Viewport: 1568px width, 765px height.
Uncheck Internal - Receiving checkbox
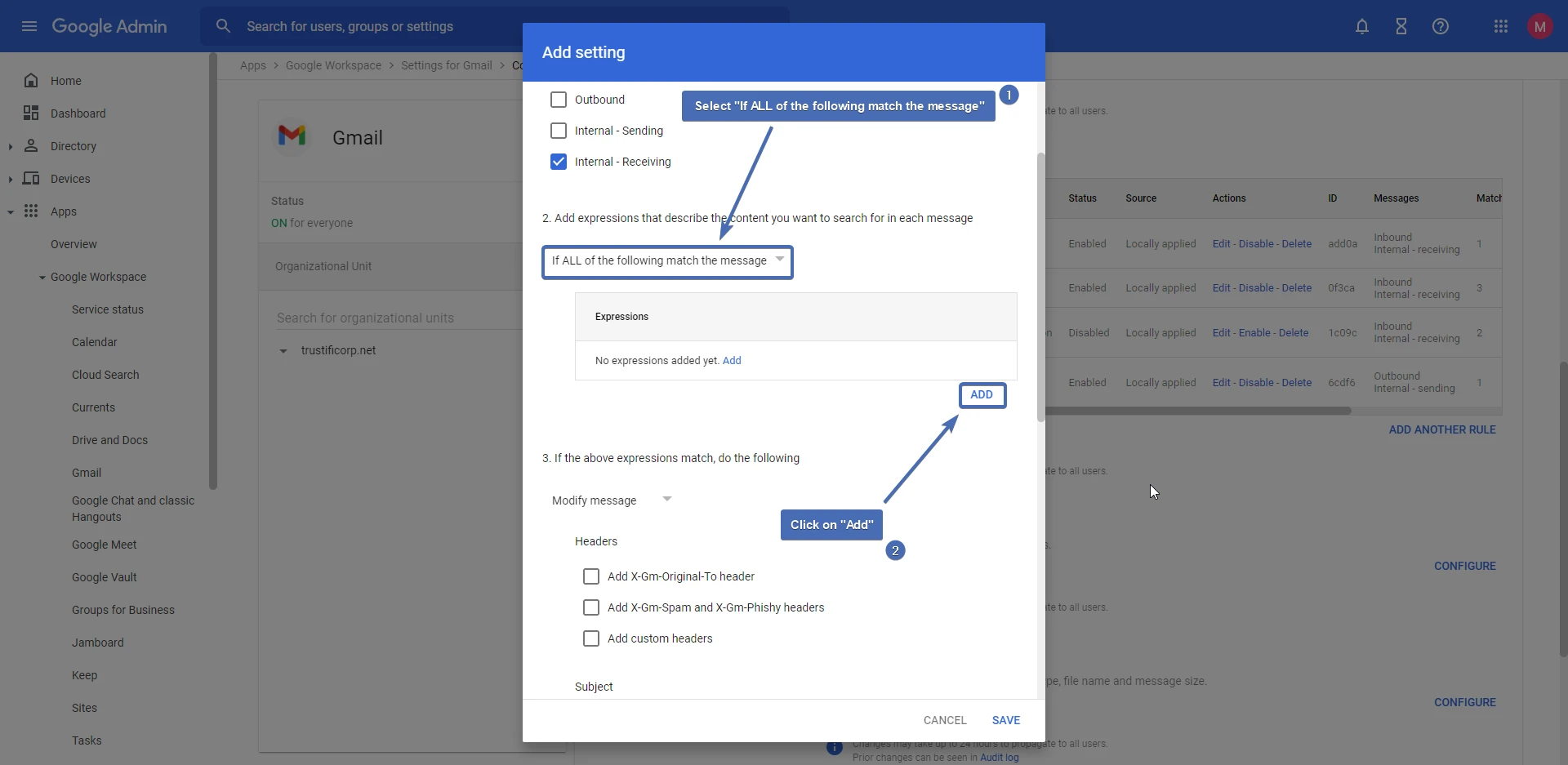559,162
